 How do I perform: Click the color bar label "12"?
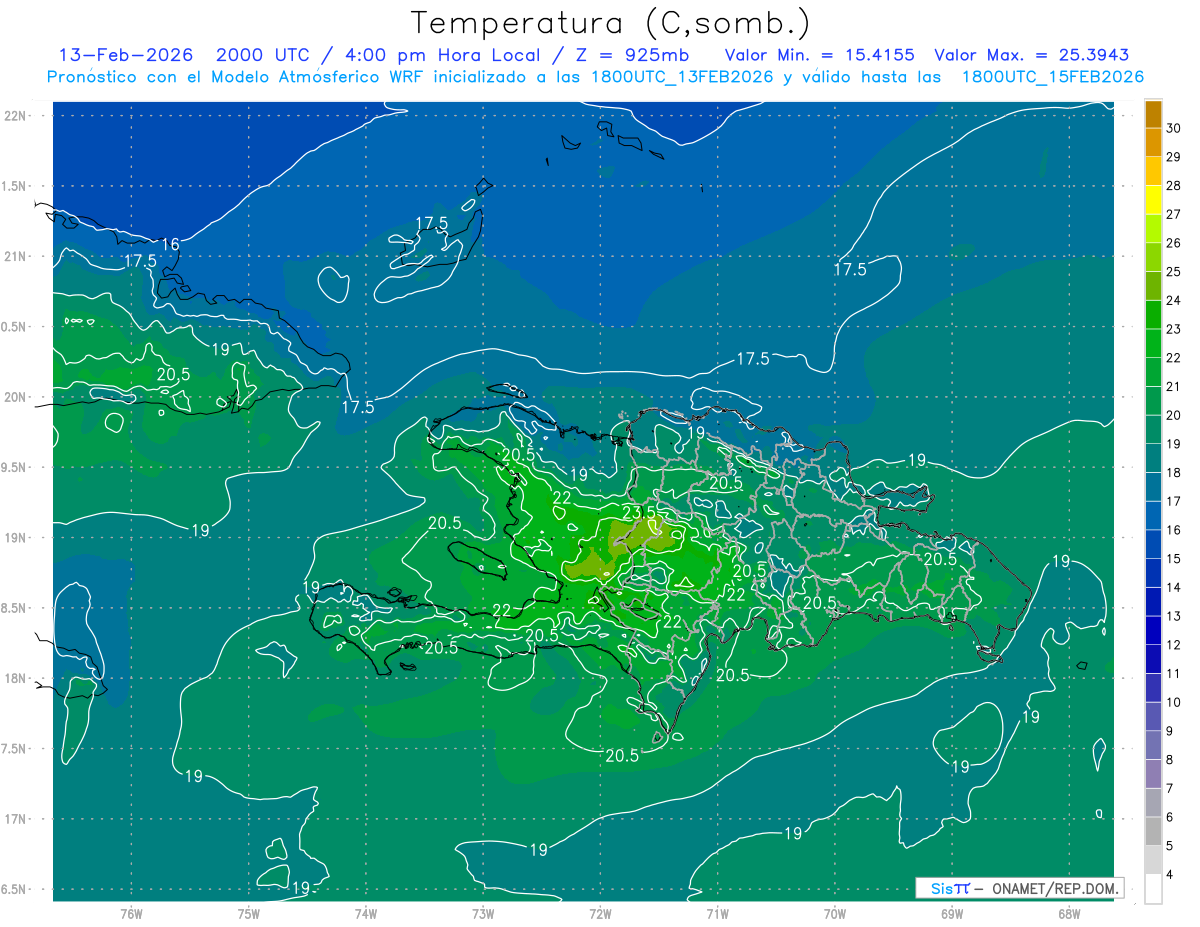pos(1173,644)
